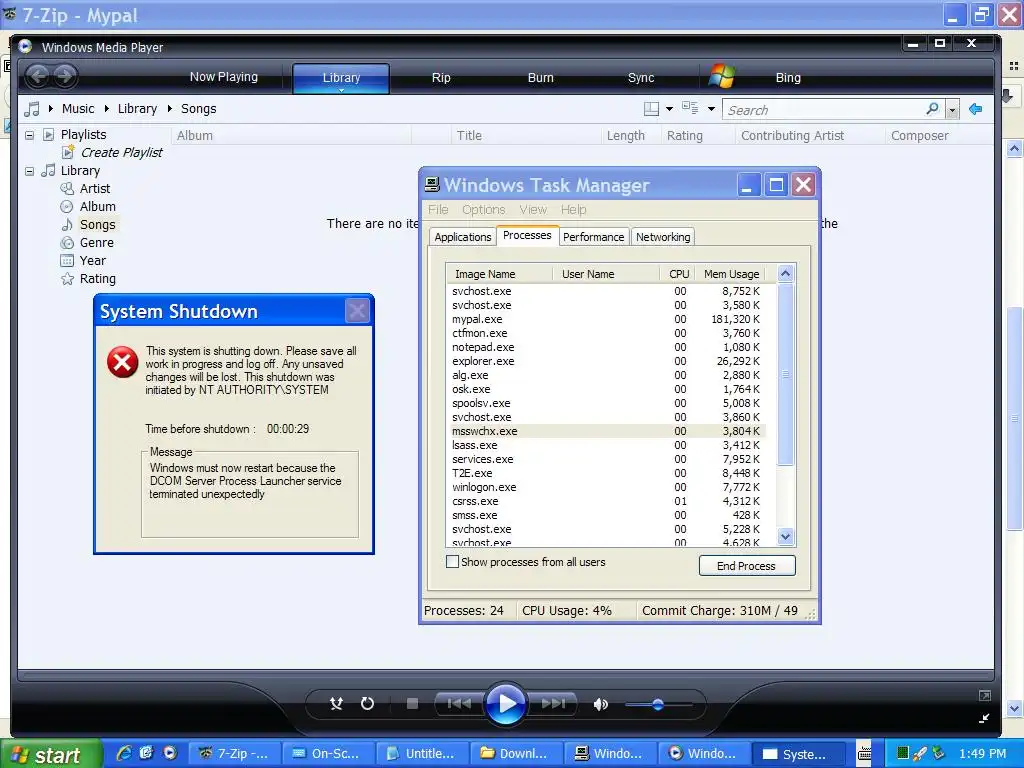The width and height of the screenshot is (1024, 768).
Task: Select Songs in the Library tree
Action: [97, 225]
